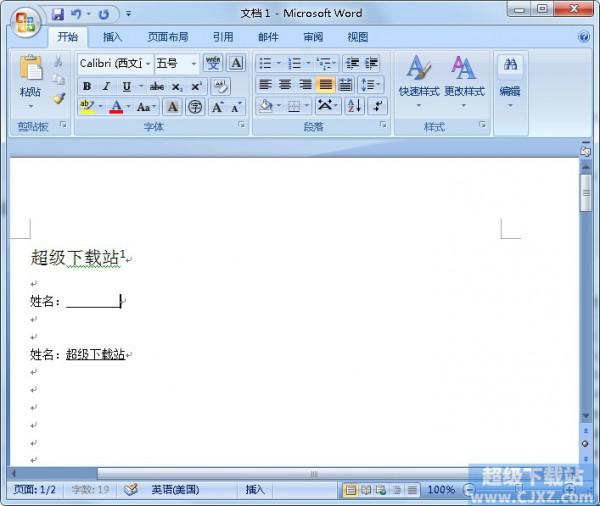600x506 pixels.
Task: Open the font size dropdown (五号)
Action: tap(194, 64)
